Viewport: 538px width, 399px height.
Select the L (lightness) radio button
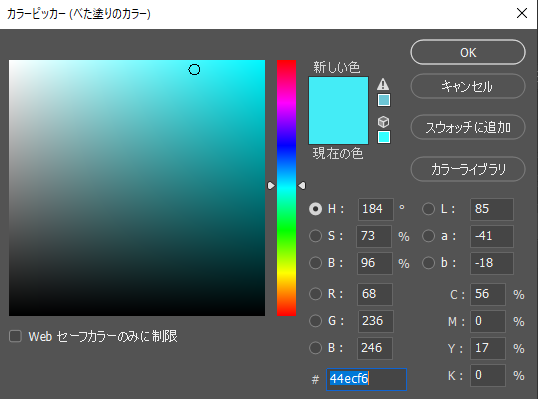coord(428,209)
